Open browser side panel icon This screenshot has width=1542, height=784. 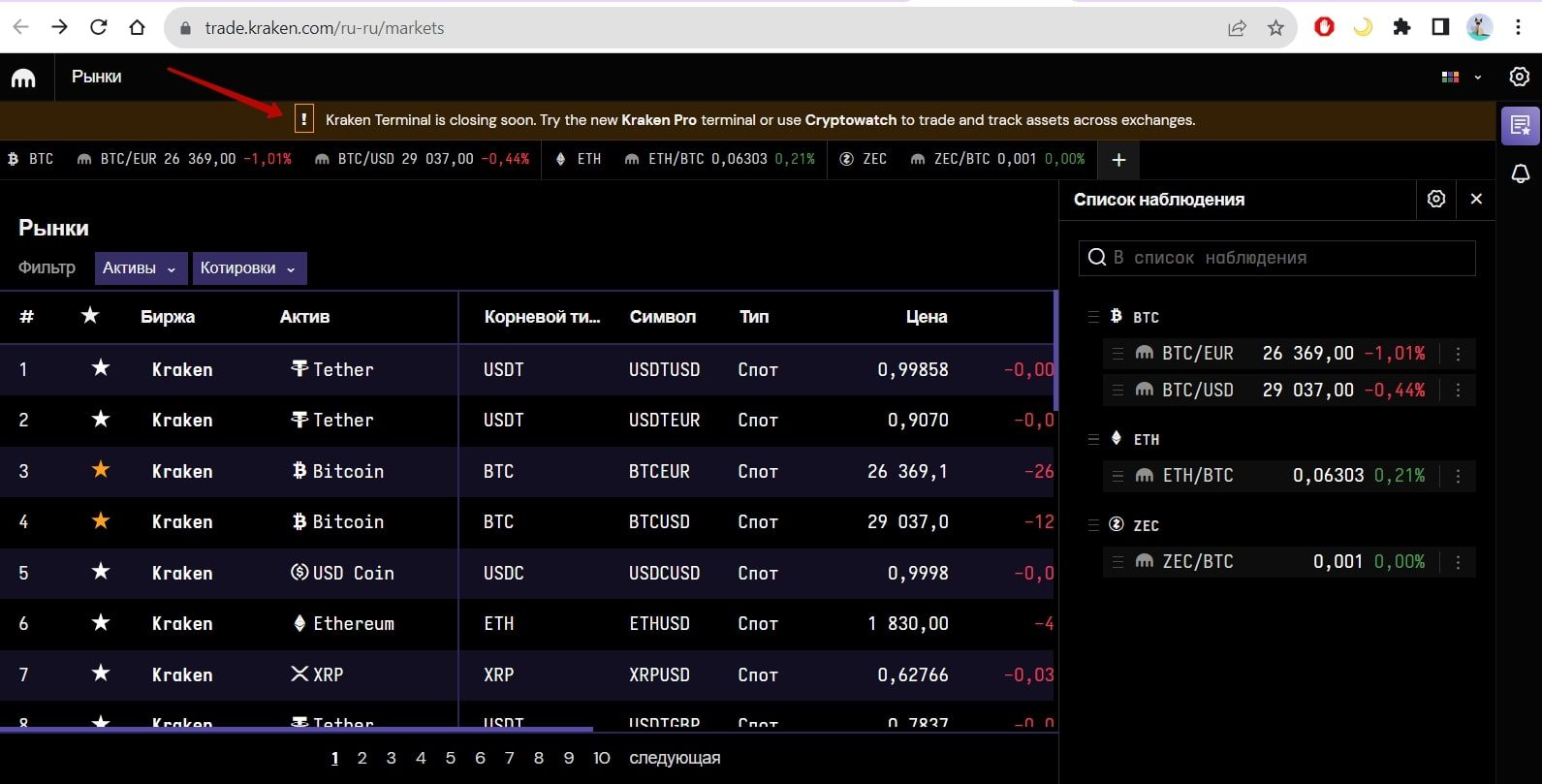1440,27
